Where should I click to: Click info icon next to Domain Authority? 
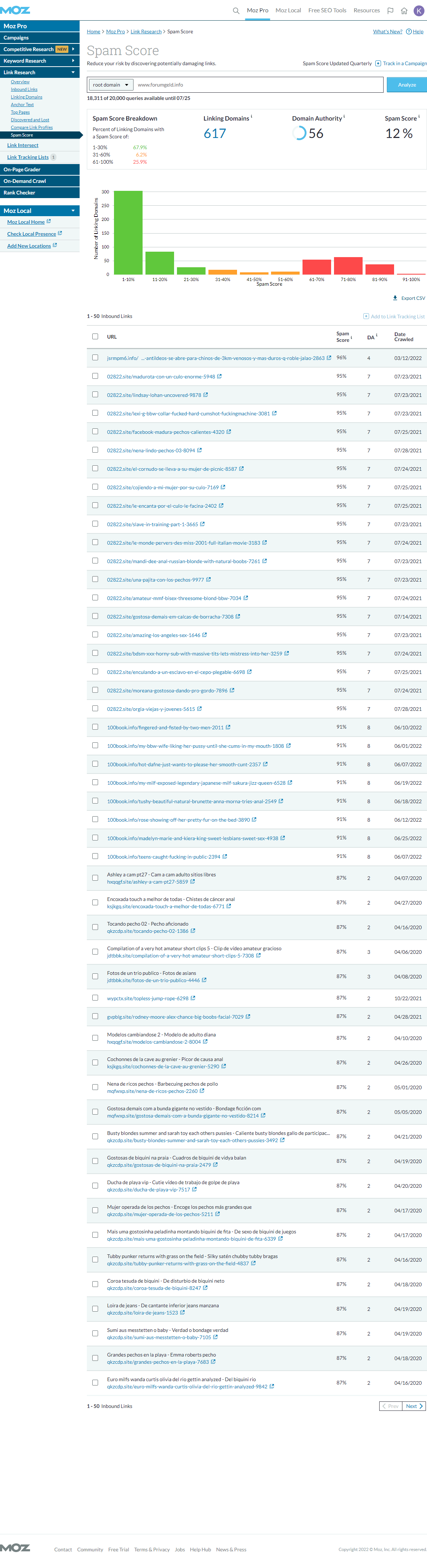click(x=344, y=117)
